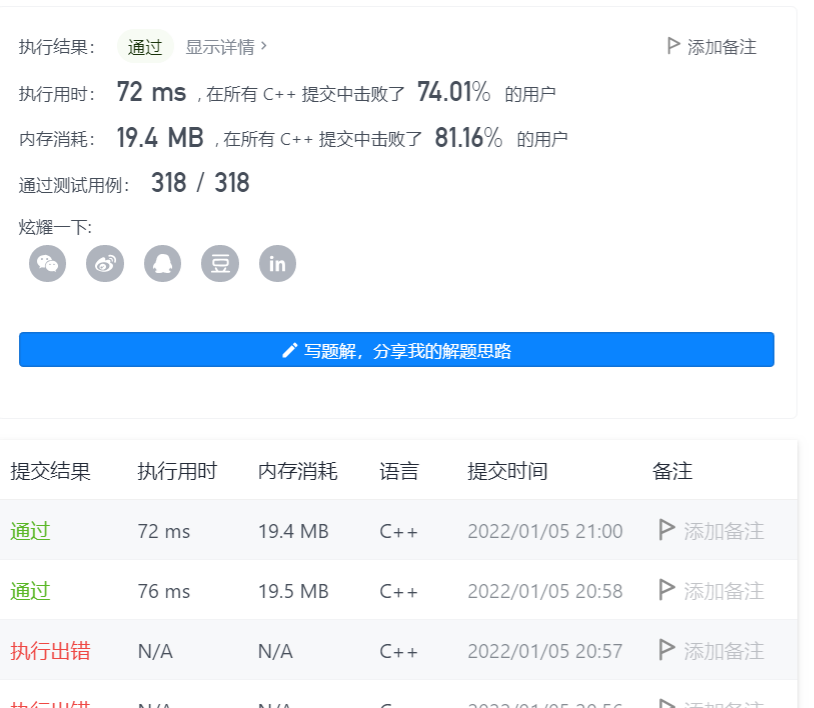Image resolution: width=814 pixels, height=708 pixels.
Task: Share via the Douban icon
Action: pos(220,263)
